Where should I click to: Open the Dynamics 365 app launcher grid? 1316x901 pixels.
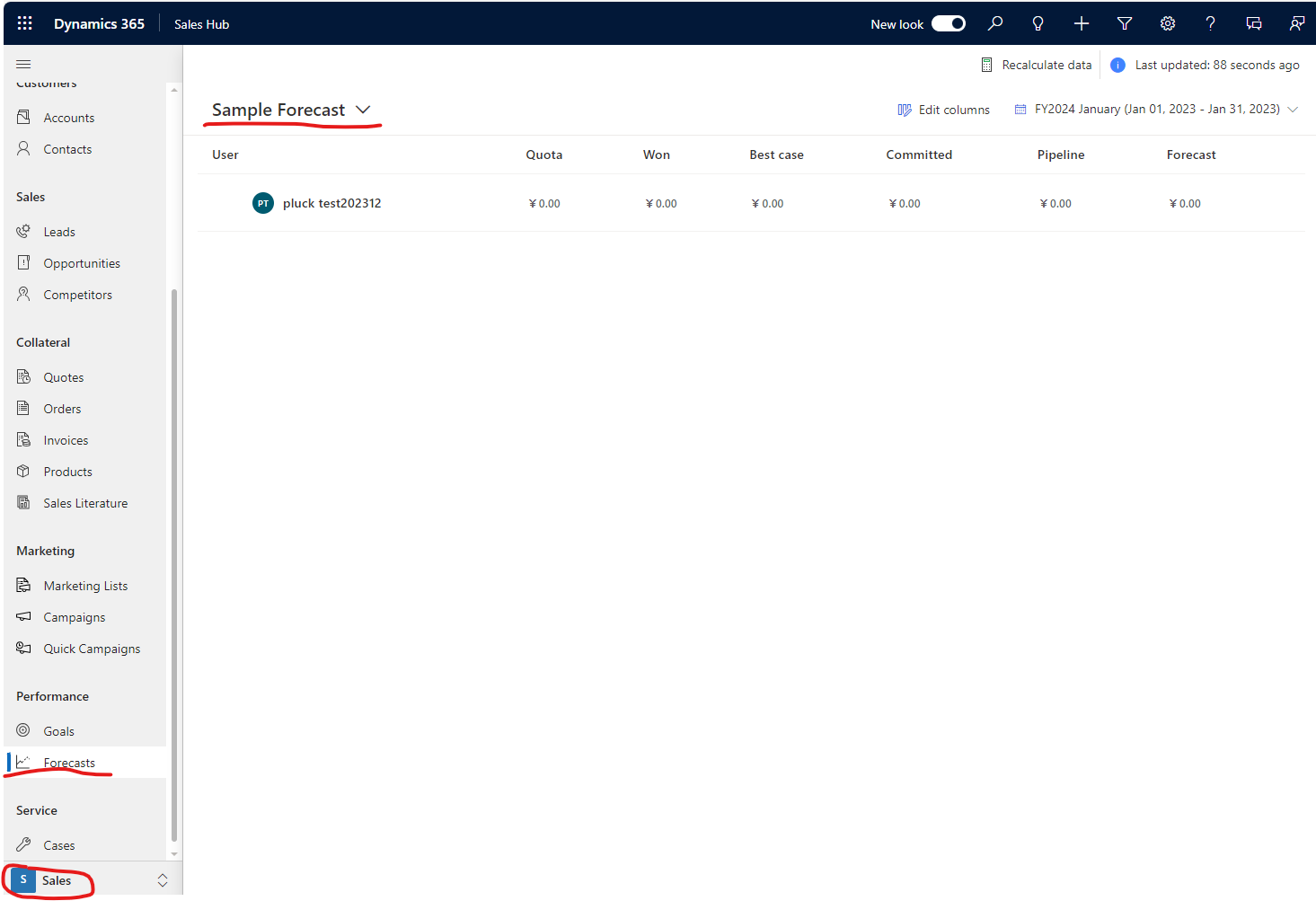[x=24, y=23]
